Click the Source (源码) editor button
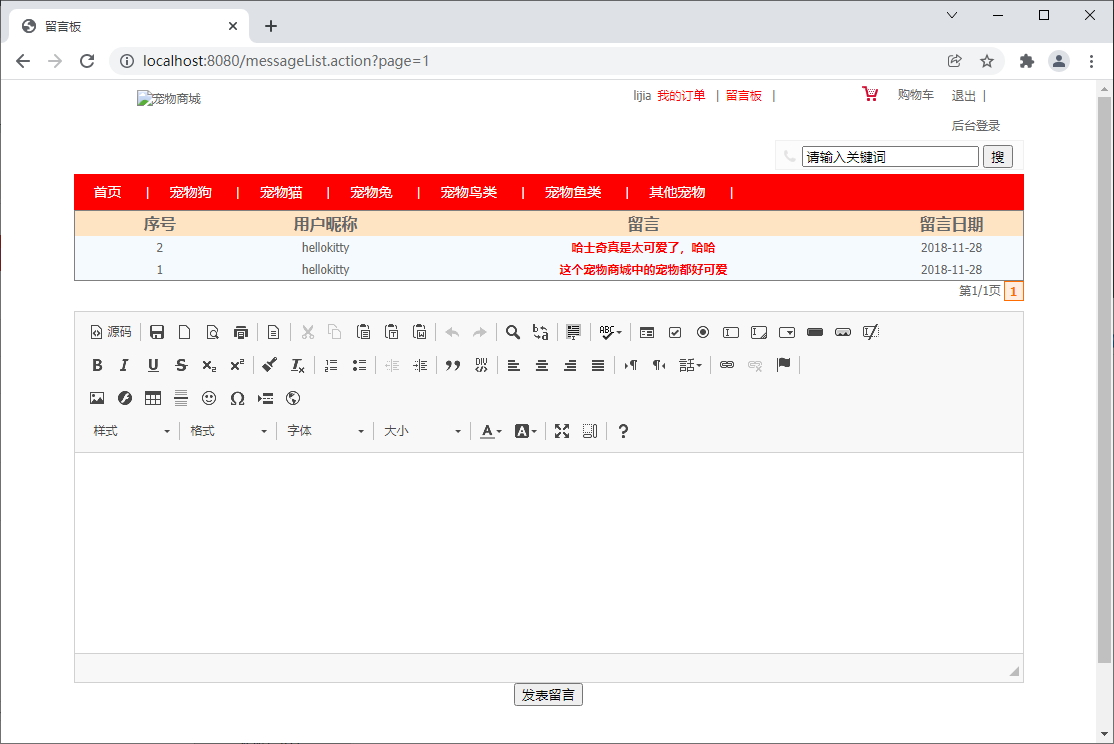 pos(111,332)
